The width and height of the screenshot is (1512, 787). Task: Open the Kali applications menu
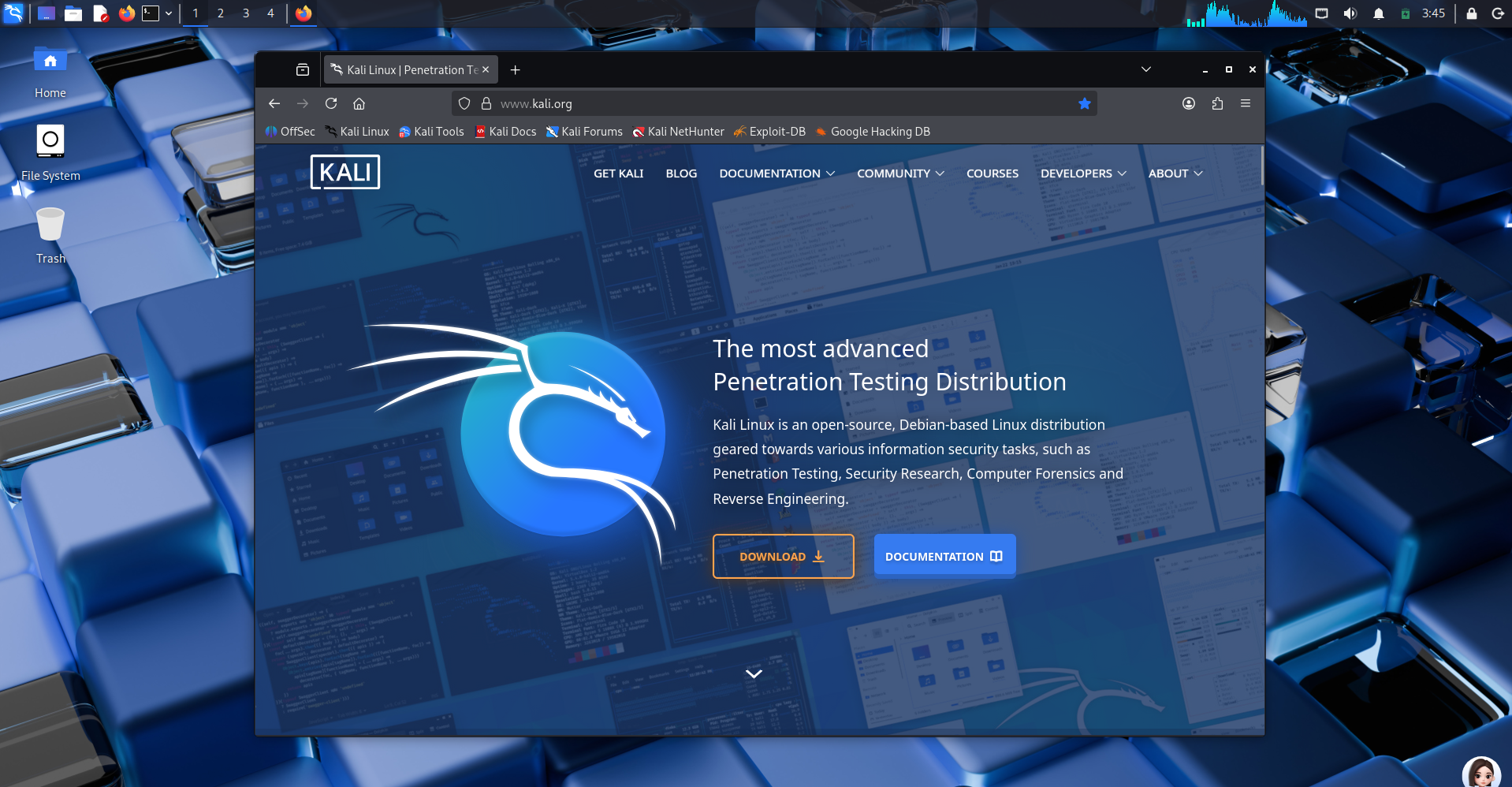pyautogui.click(x=13, y=13)
